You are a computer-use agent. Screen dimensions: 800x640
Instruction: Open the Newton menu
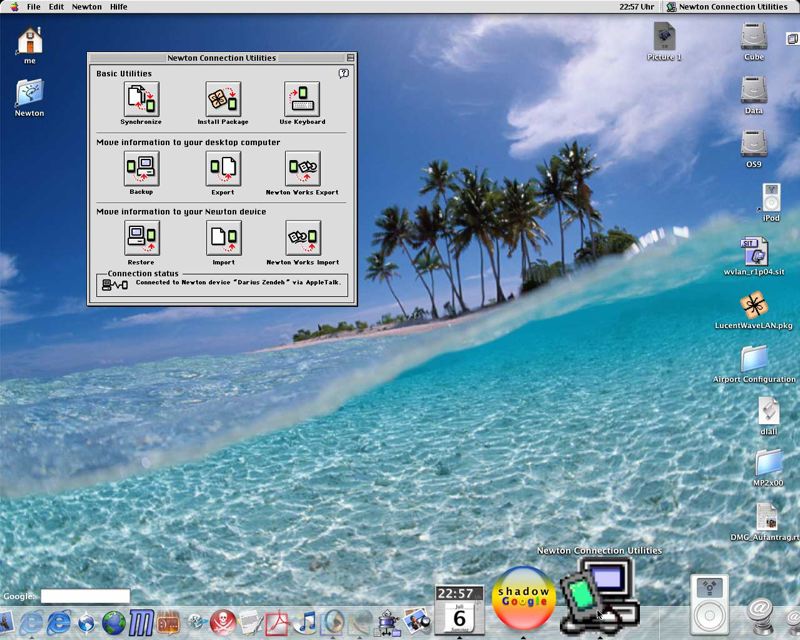click(x=86, y=7)
